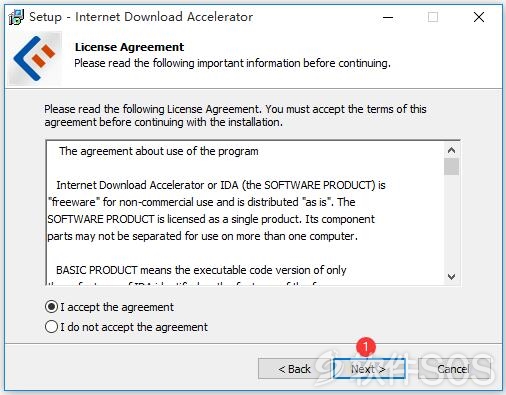Cancel the installation

click(x=453, y=368)
